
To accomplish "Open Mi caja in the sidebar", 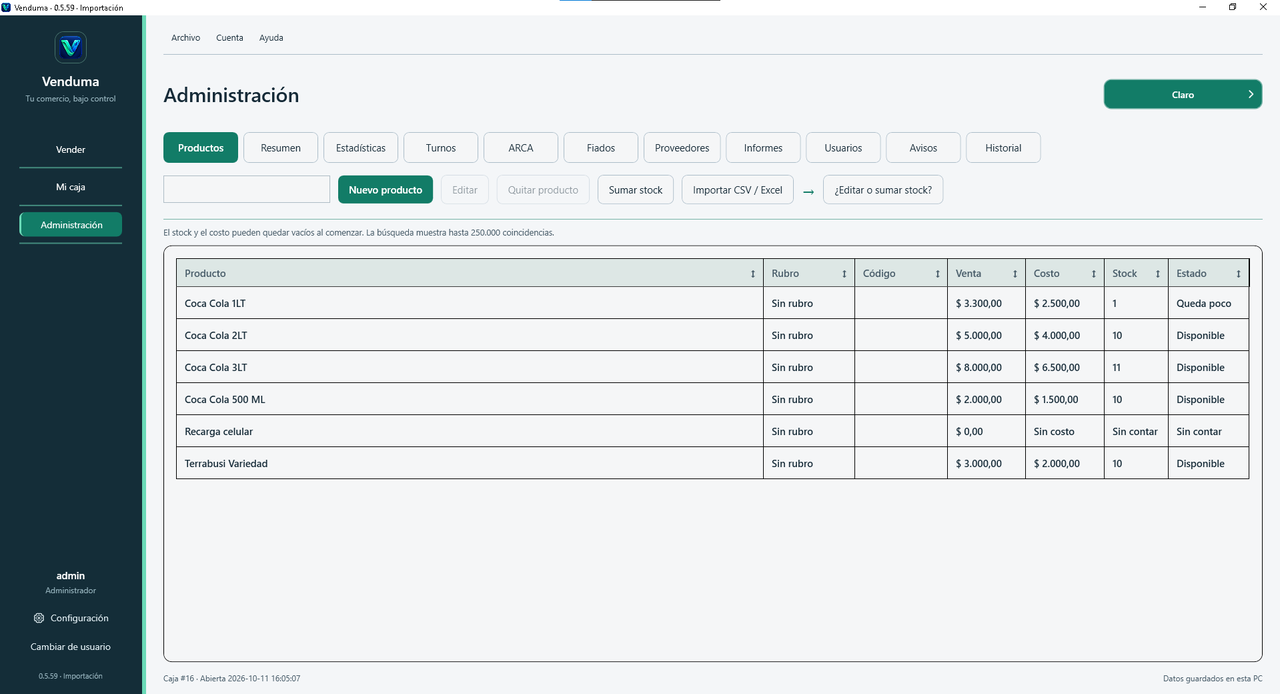I will click(x=71, y=187).
